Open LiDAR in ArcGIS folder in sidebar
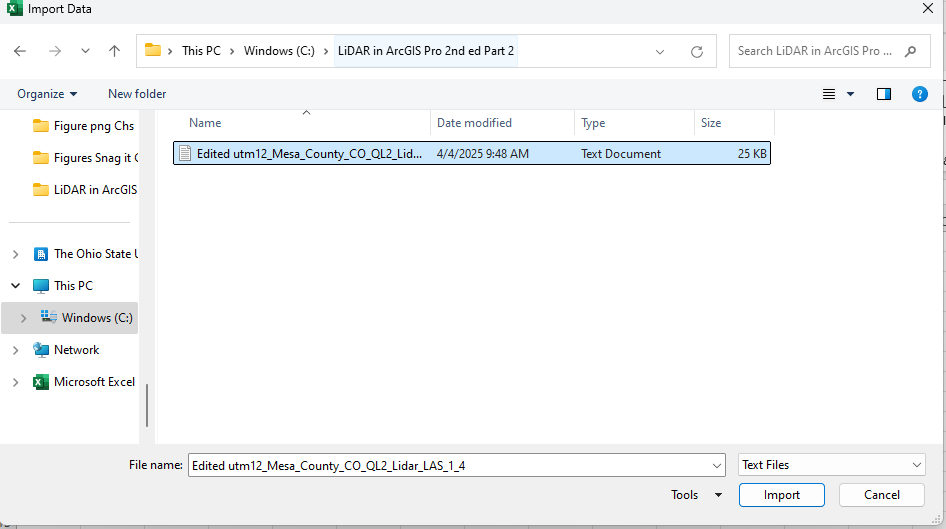The image size is (946, 529). click(85, 190)
